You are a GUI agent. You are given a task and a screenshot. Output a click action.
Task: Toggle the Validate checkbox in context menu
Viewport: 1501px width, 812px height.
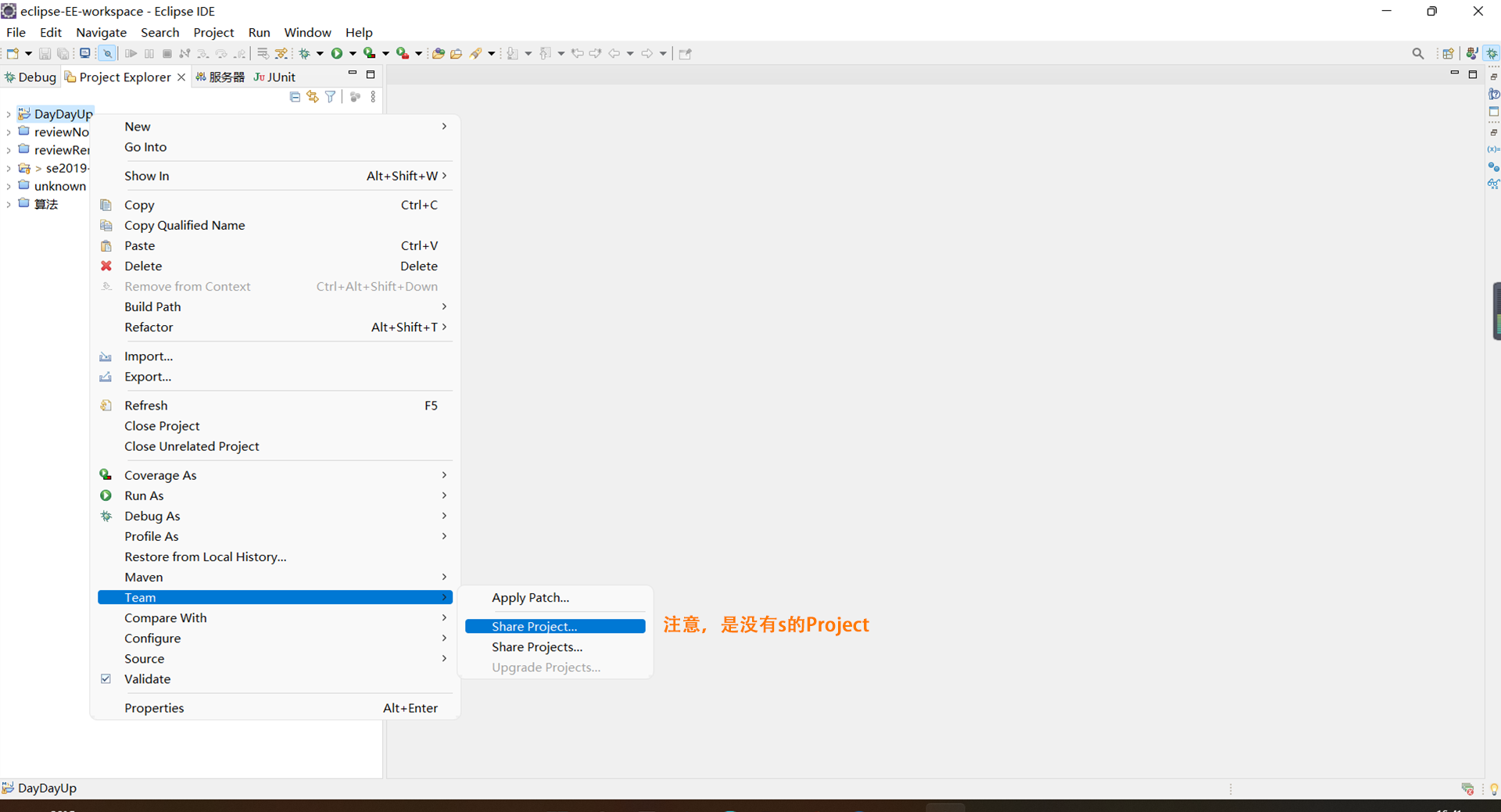(106, 678)
